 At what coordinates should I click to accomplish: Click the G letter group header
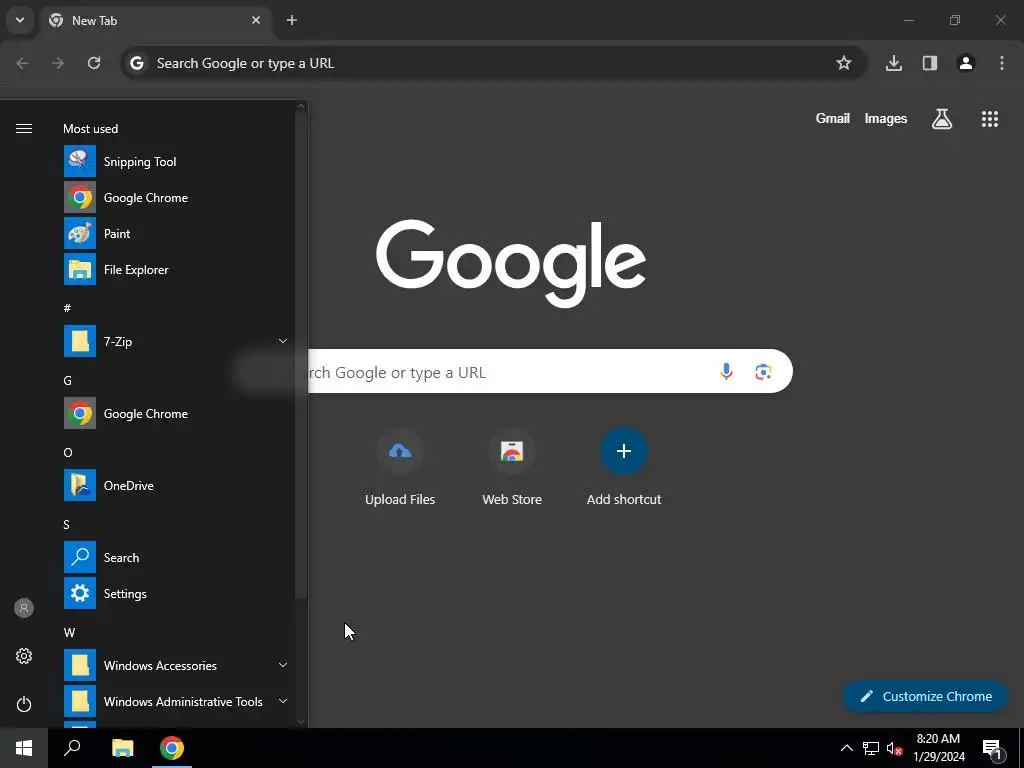pos(67,380)
